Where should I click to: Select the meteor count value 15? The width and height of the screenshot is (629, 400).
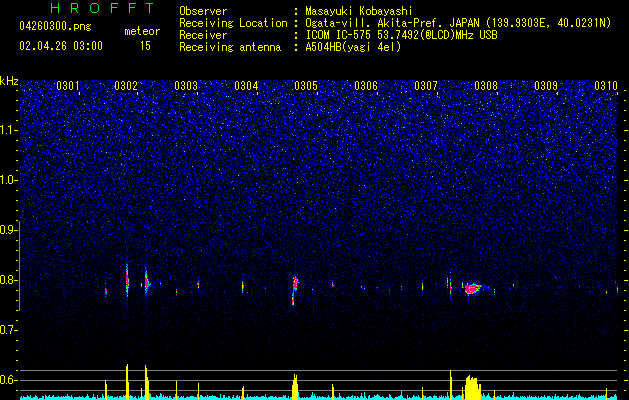145,46
